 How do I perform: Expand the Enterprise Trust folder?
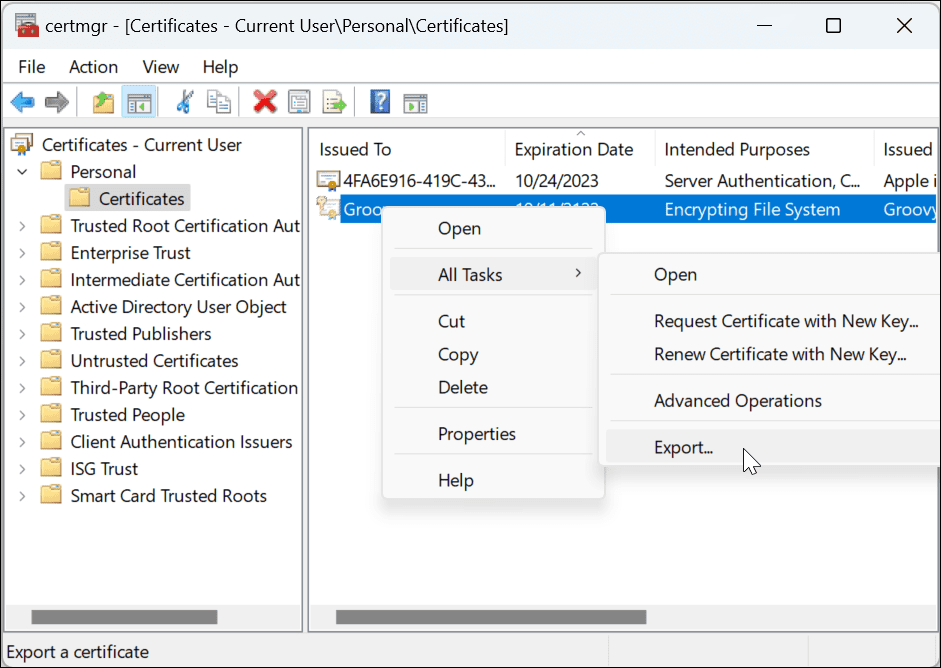click(22, 253)
